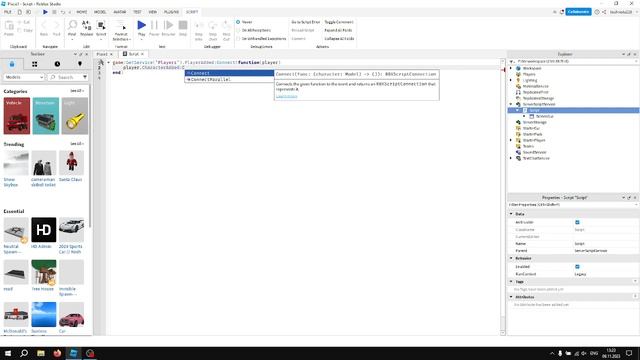Screen dimensions: 640x360
Task: Expand the Workspace node arrow
Action: tap(511, 68)
